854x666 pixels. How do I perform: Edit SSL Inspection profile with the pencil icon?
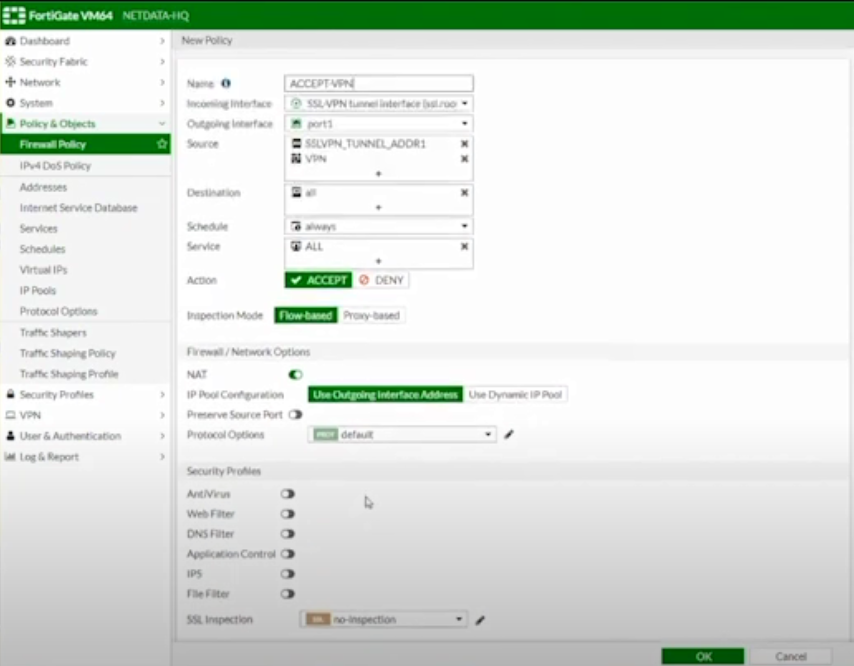[x=480, y=620]
